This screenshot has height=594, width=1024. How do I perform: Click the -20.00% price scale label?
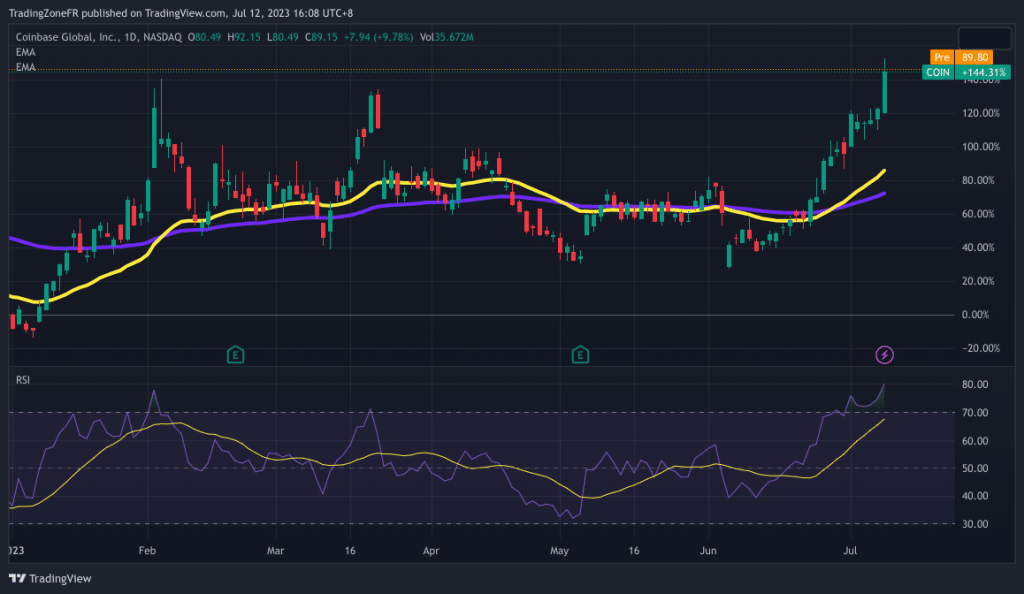pyautogui.click(x=980, y=349)
